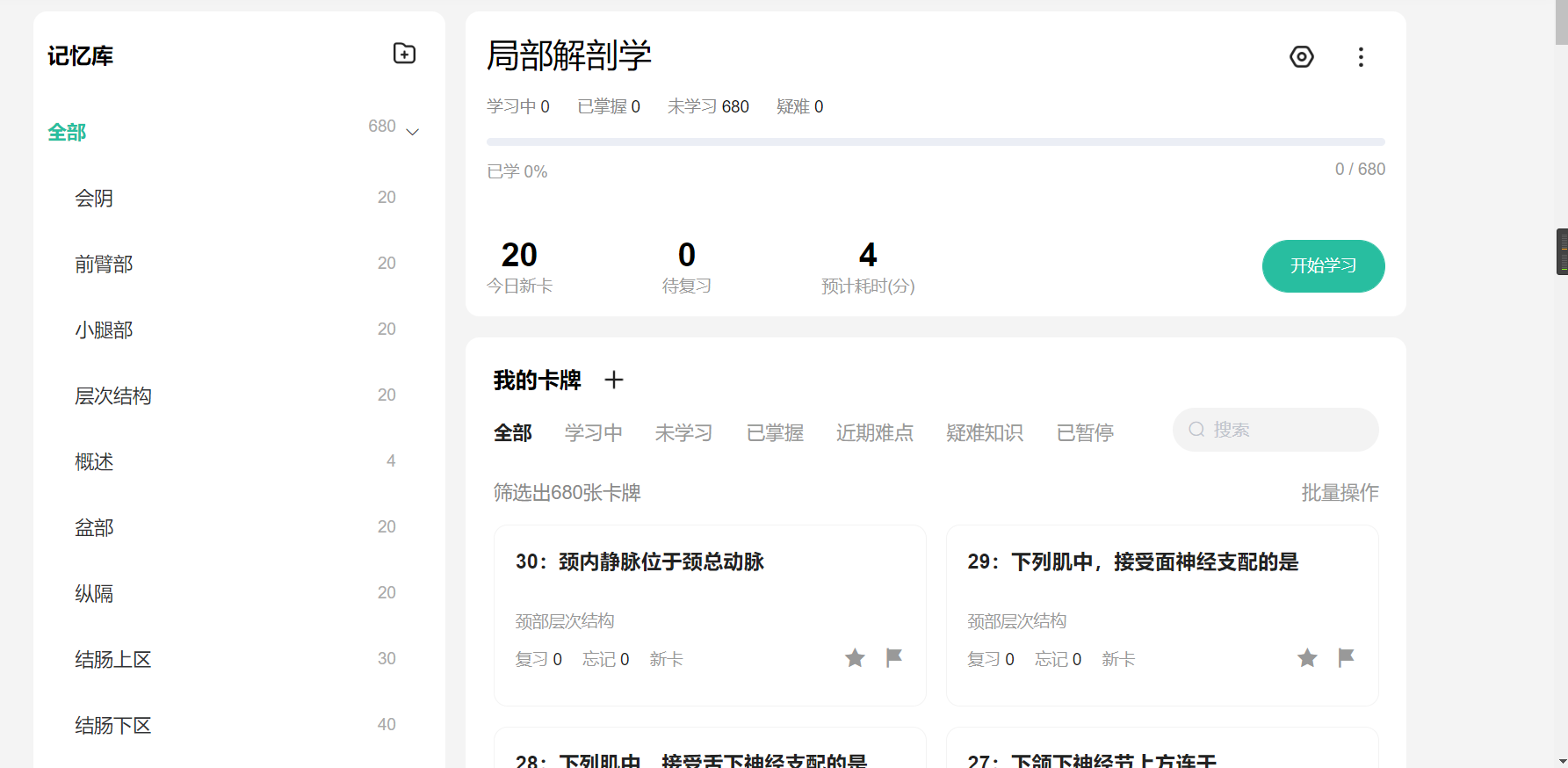The height and width of the screenshot is (768, 1568).
Task: Add a new memory library folder
Action: (x=404, y=54)
